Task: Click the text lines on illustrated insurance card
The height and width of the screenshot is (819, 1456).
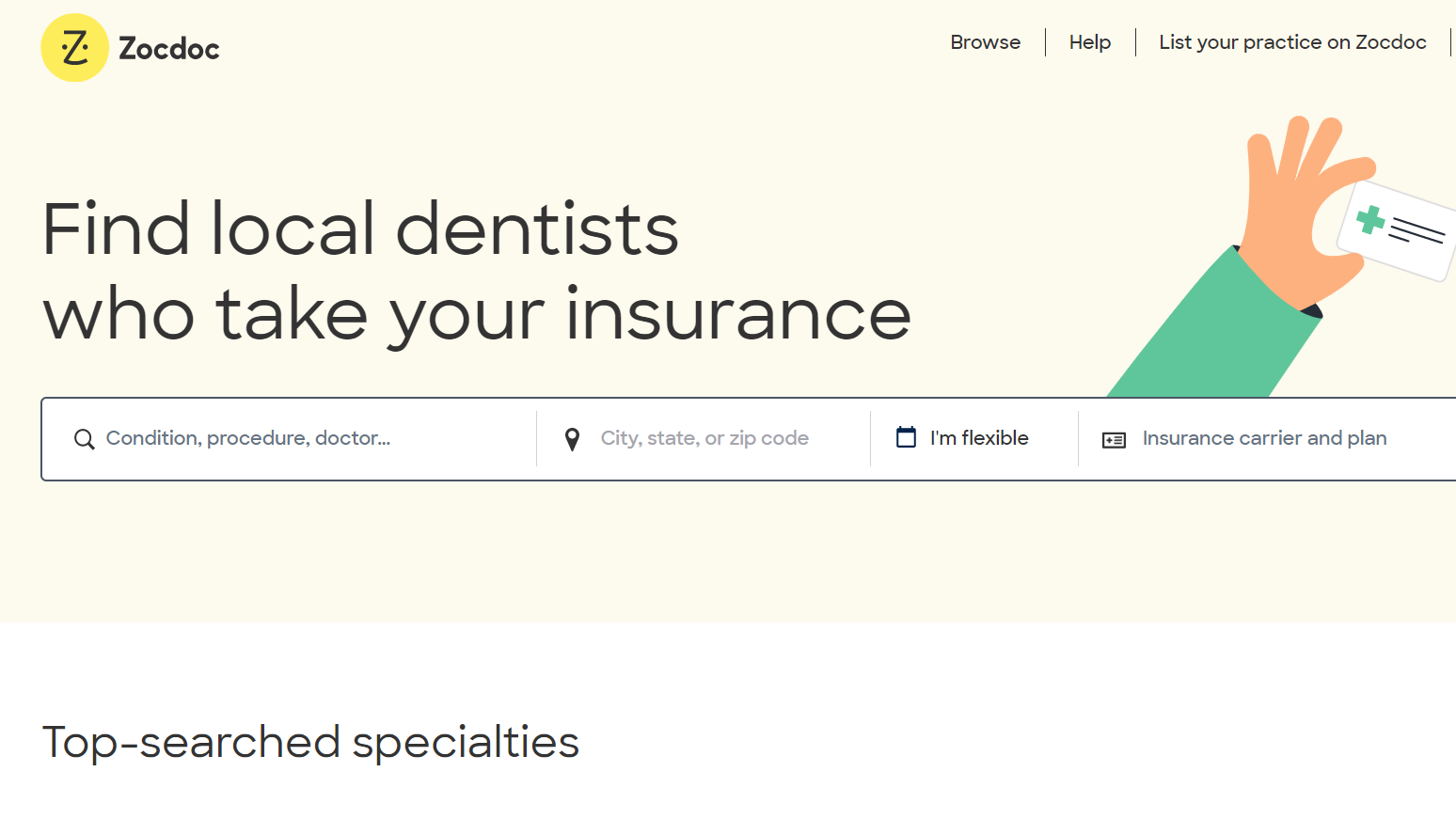Action: (1416, 230)
